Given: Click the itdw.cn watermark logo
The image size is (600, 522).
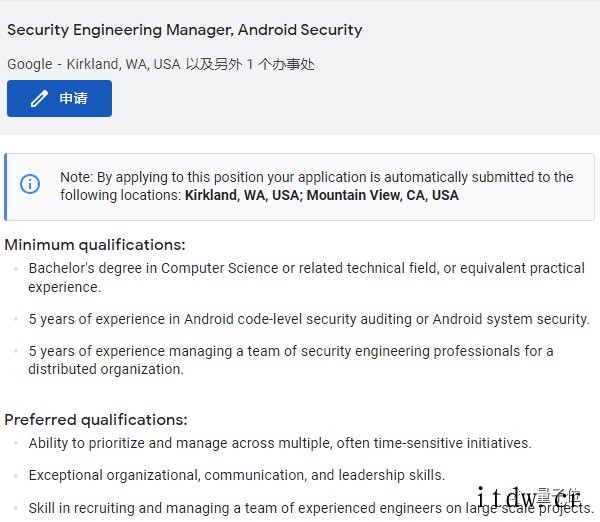Looking at the screenshot, I should [x=529, y=497].
